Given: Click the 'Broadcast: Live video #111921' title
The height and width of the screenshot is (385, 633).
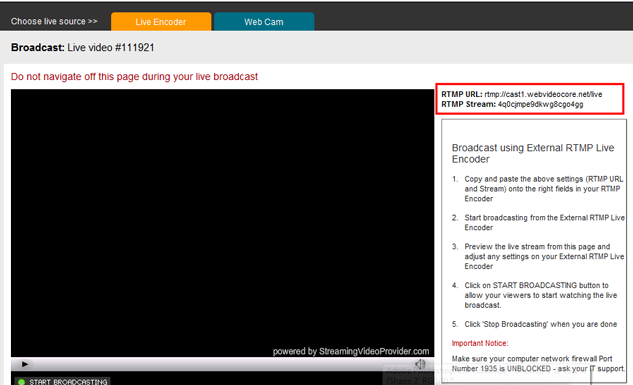Looking at the screenshot, I should 82,48.
